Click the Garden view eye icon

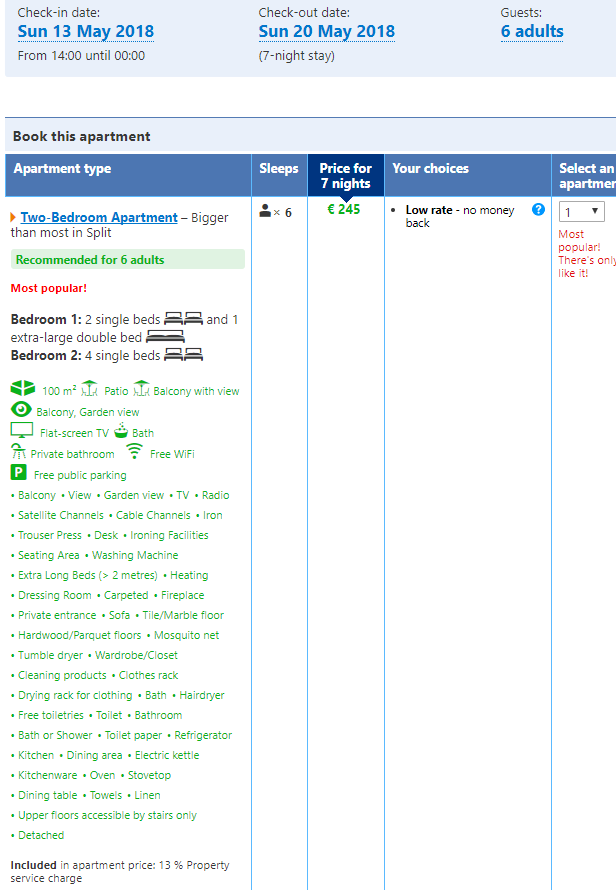pos(21,410)
